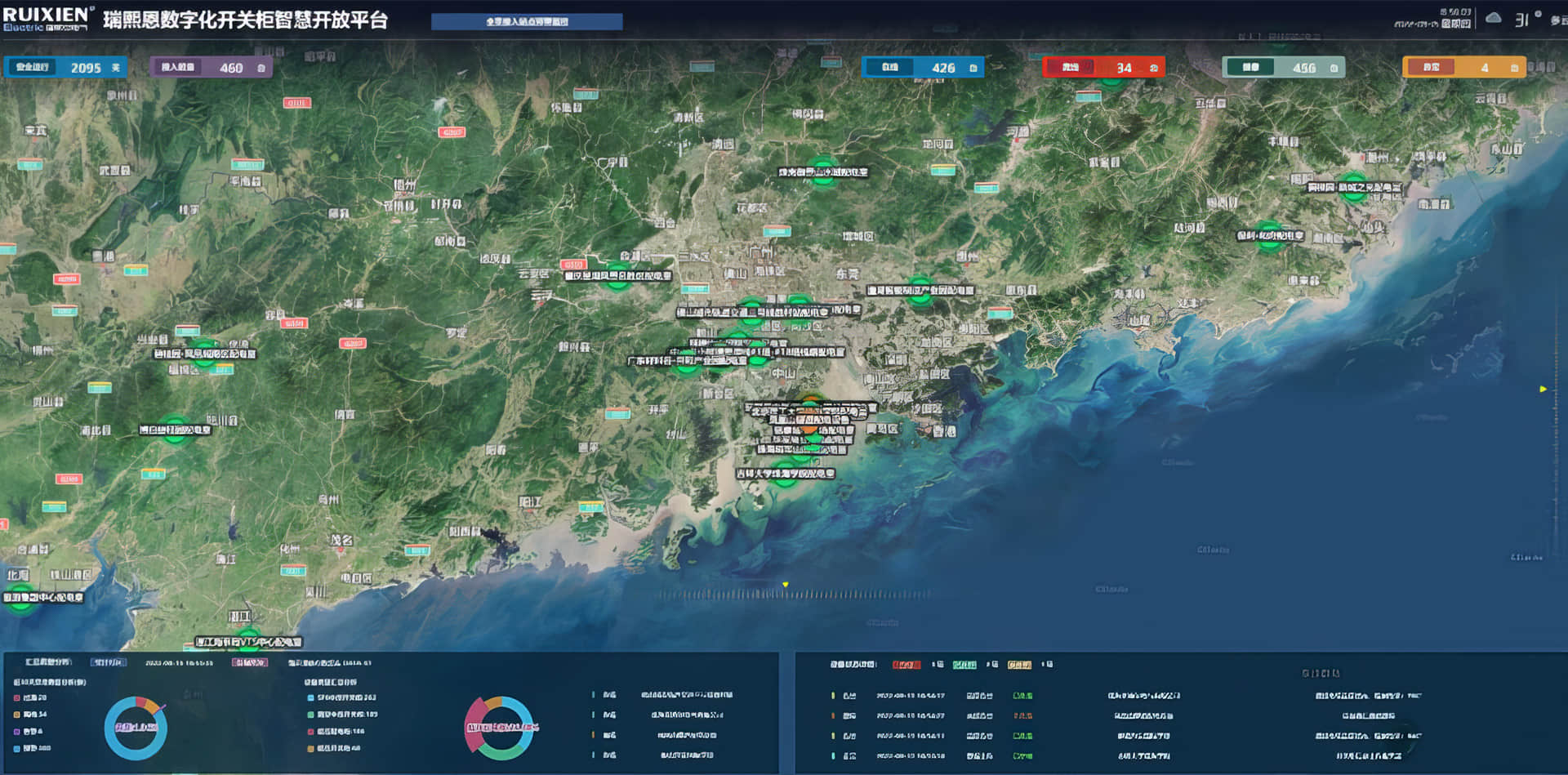Open the blue selector bar in the header

pos(527,22)
